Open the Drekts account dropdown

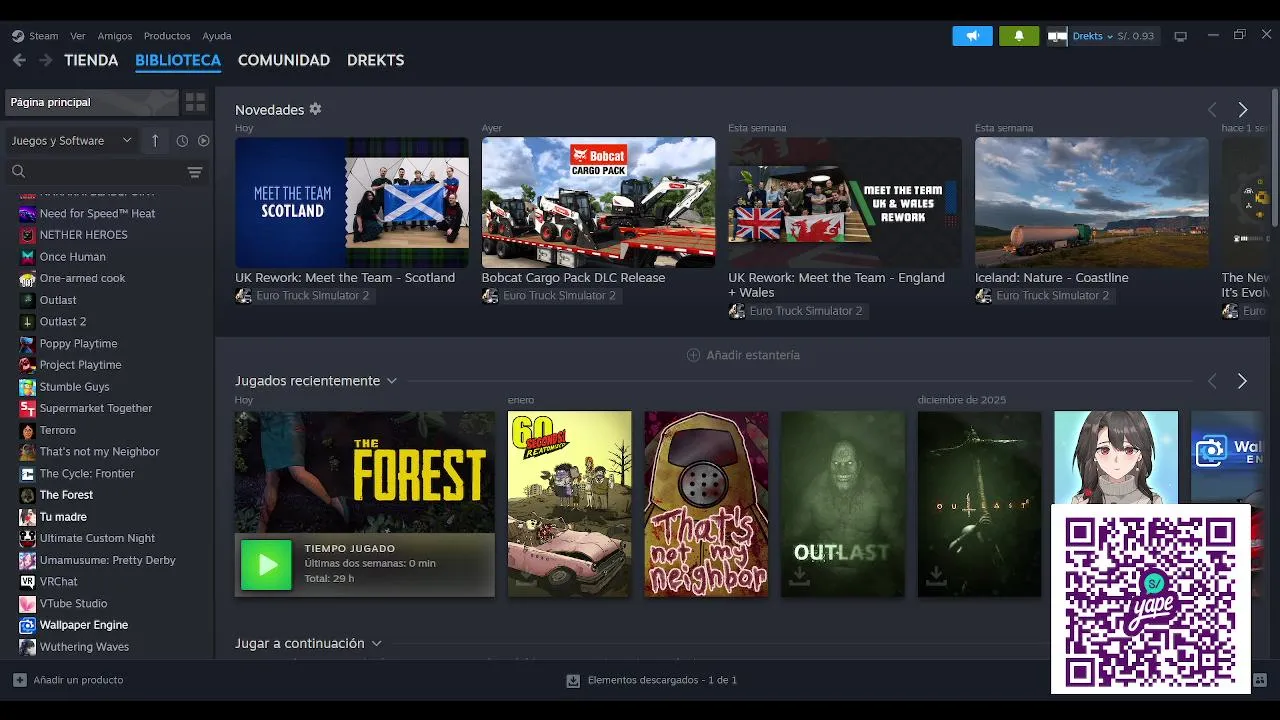point(1092,36)
